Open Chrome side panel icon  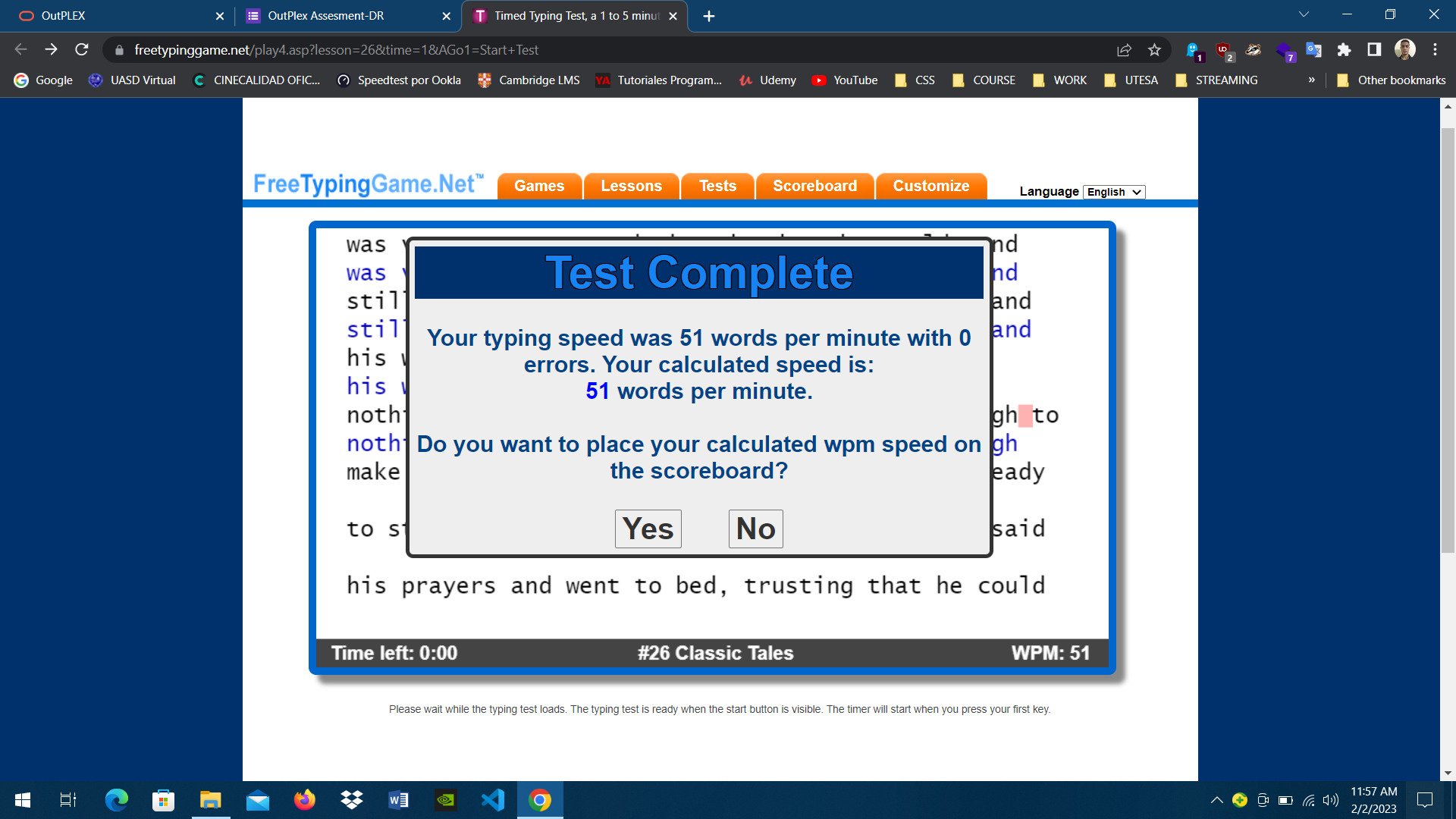1373,50
